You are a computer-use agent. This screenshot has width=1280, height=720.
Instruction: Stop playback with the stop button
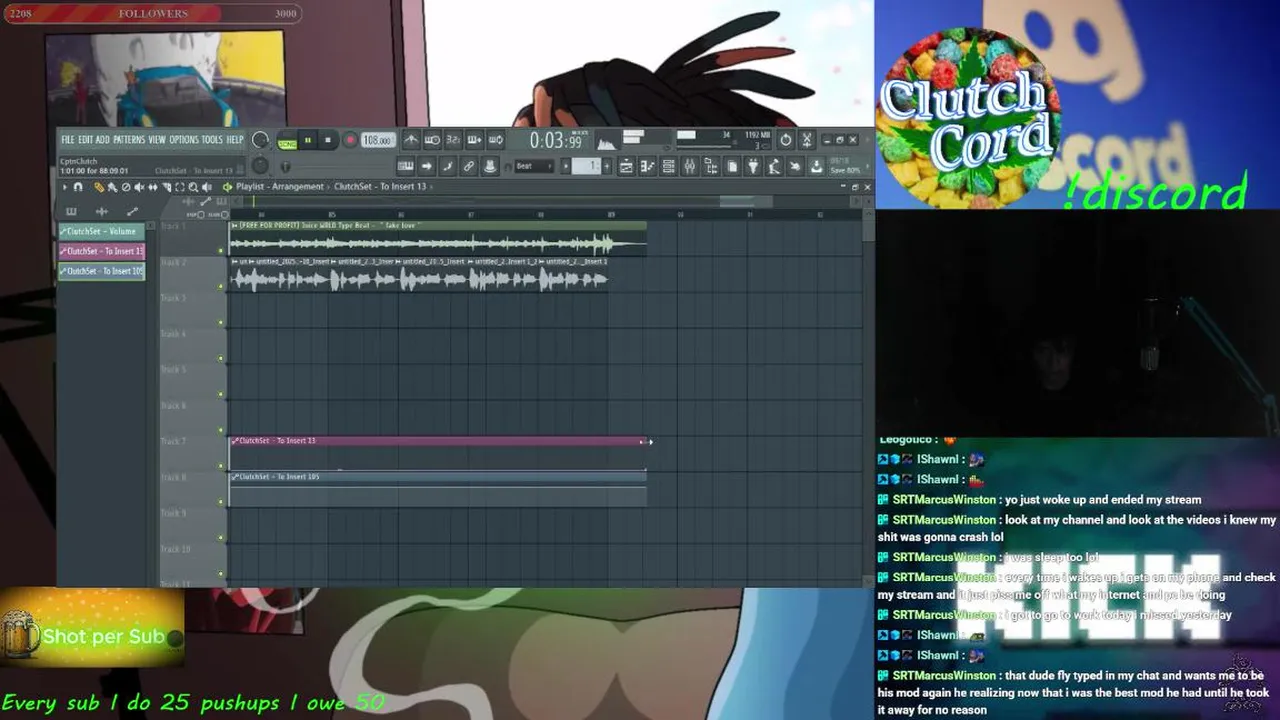coord(328,140)
